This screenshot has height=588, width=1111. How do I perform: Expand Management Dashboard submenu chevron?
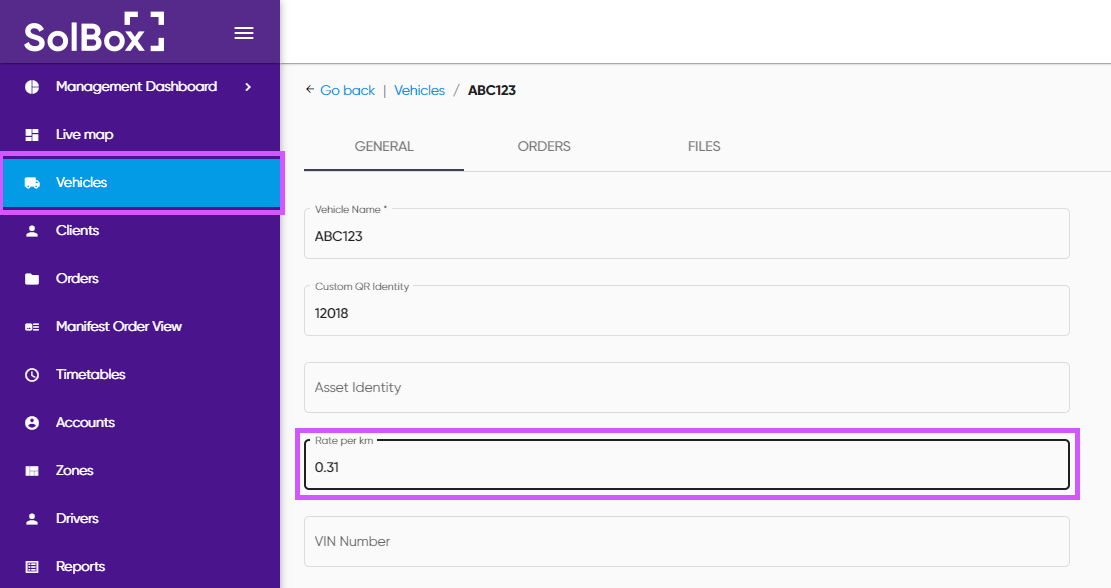(248, 87)
